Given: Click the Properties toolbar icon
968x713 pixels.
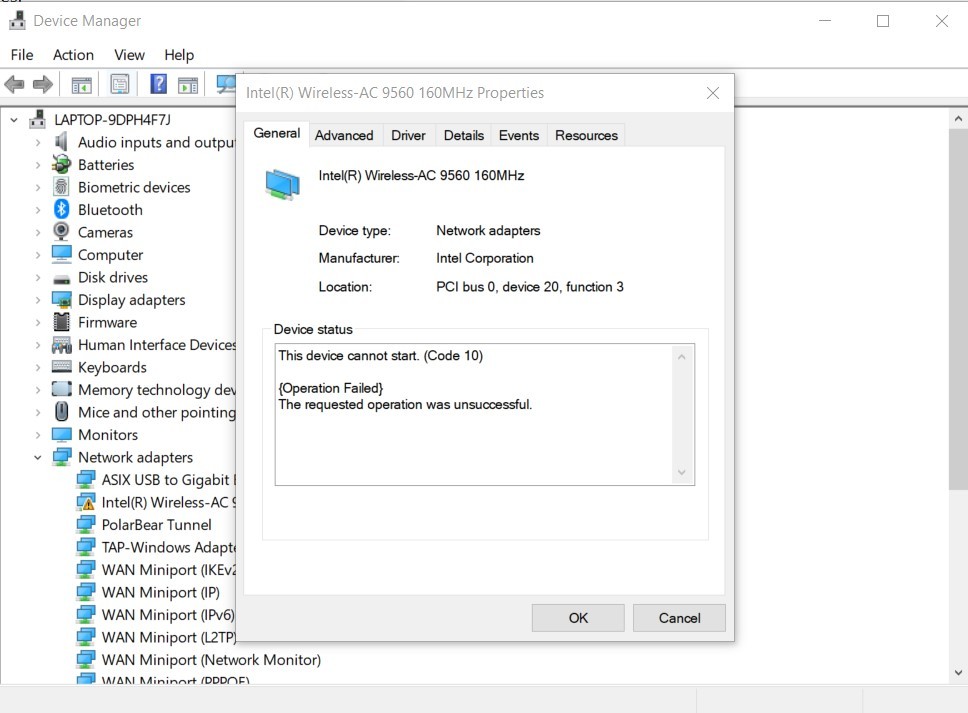Looking at the screenshot, I should [x=120, y=84].
